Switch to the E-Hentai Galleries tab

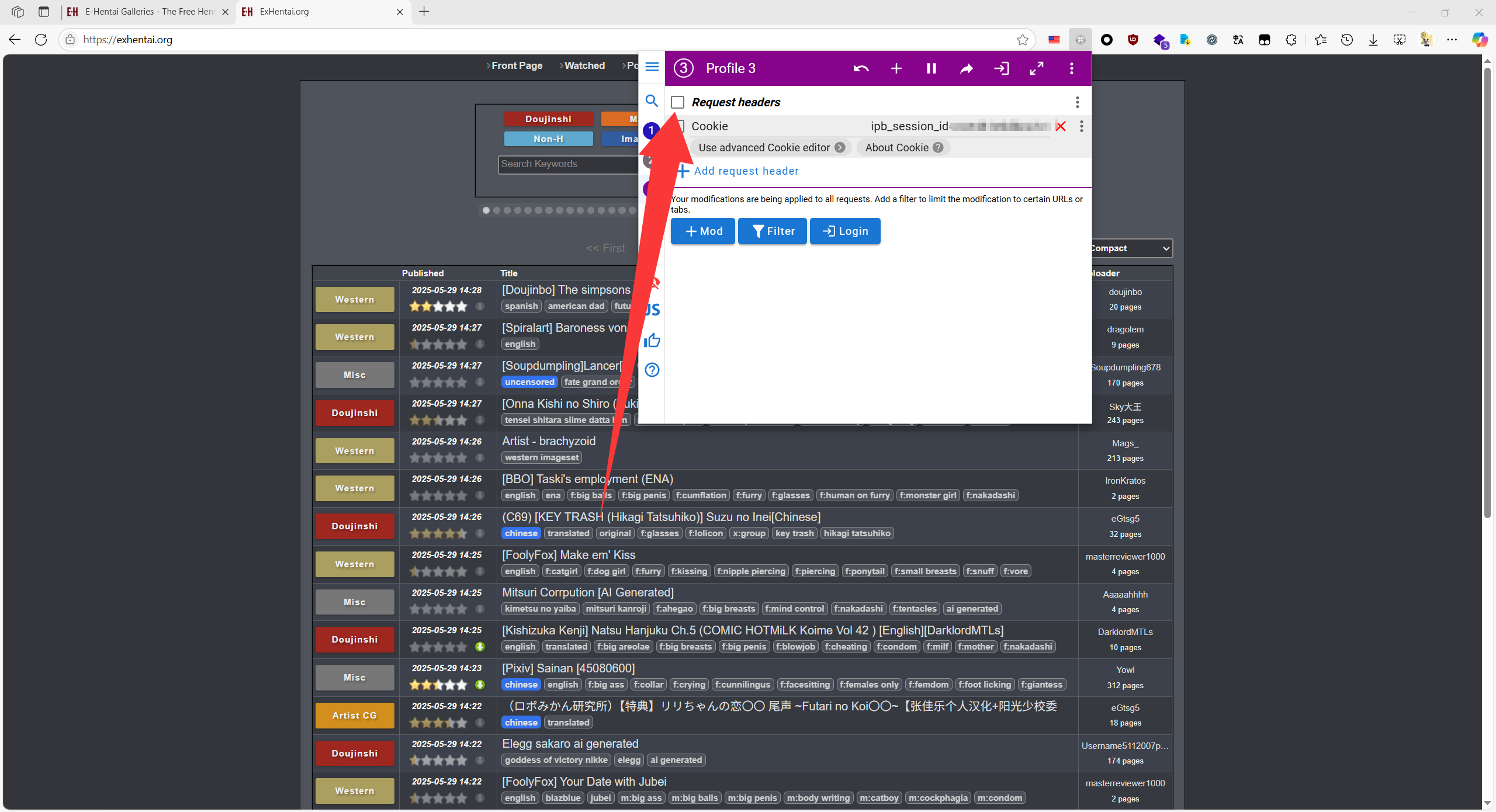(149, 12)
